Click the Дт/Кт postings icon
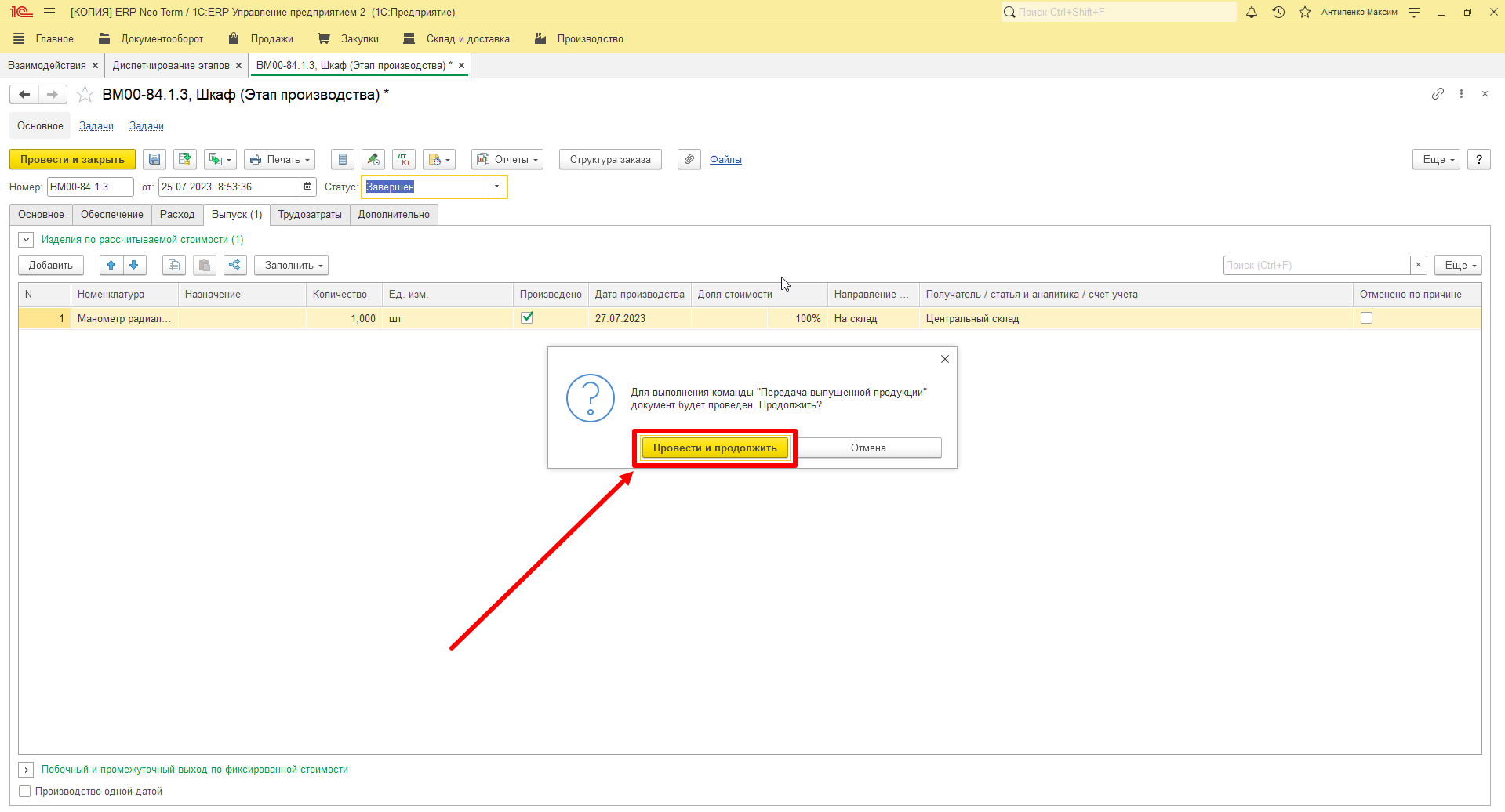Image resolution: width=1505 pixels, height=812 pixels. click(x=404, y=159)
